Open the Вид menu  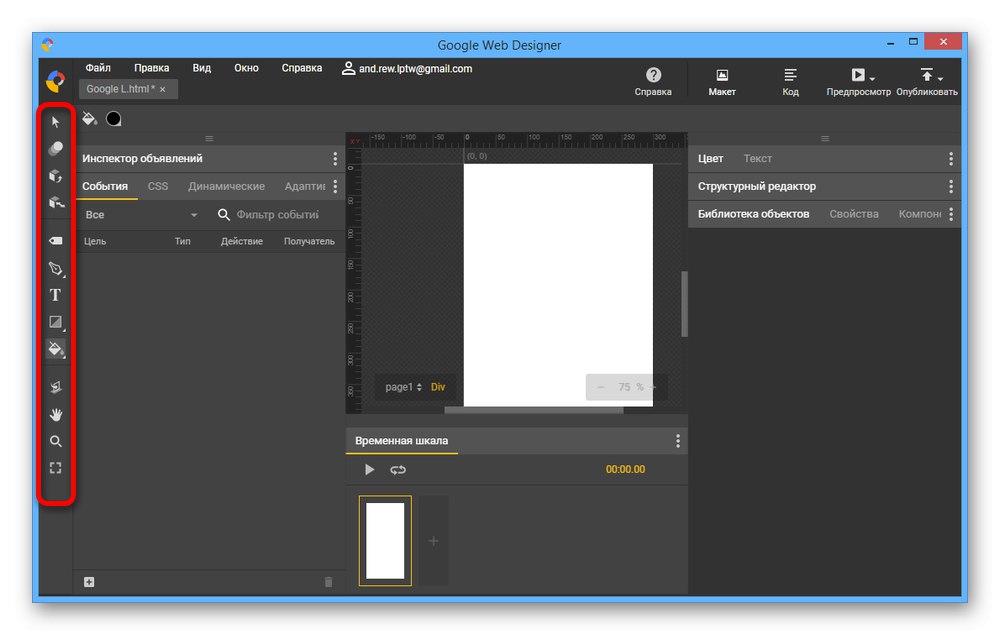tap(202, 68)
